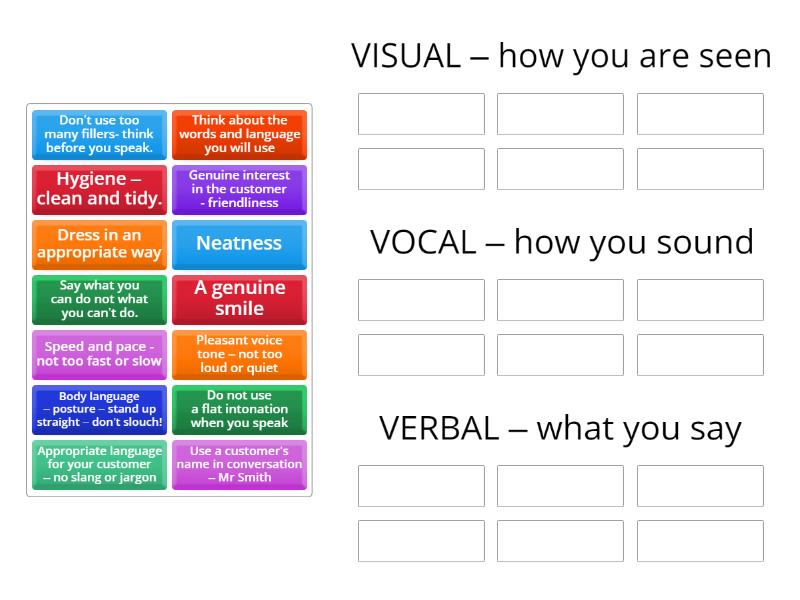Click the blue 'Neatness' tile
The width and height of the screenshot is (800, 600).
click(x=239, y=245)
